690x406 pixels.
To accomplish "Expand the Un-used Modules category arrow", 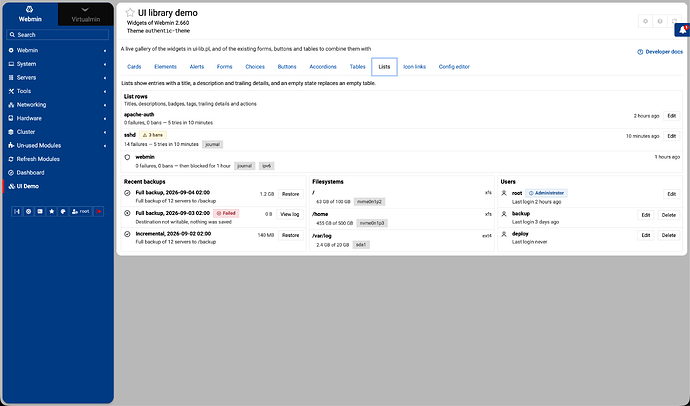I will coord(105,146).
